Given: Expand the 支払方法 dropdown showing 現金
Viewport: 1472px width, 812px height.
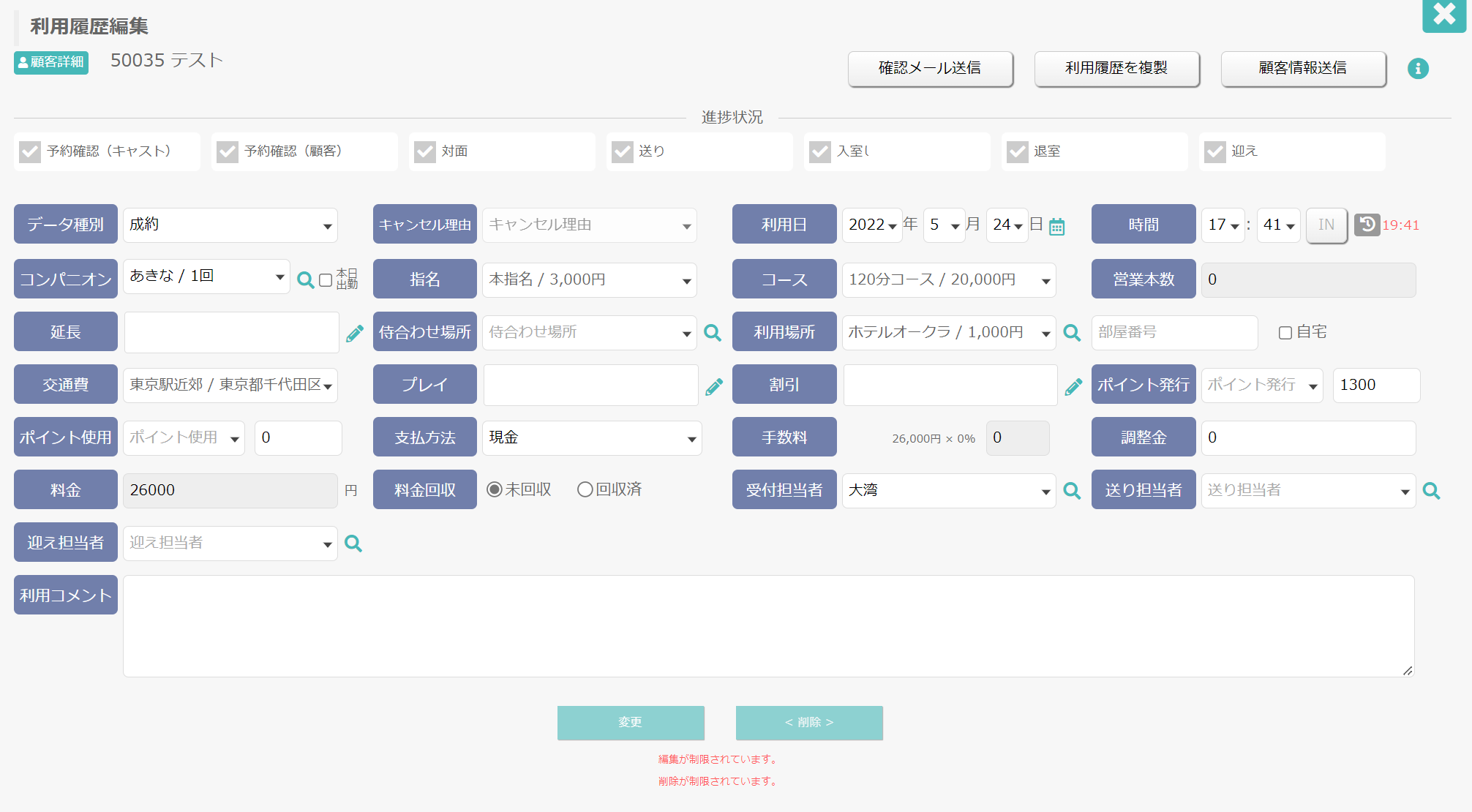Looking at the screenshot, I should click(x=592, y=437).
